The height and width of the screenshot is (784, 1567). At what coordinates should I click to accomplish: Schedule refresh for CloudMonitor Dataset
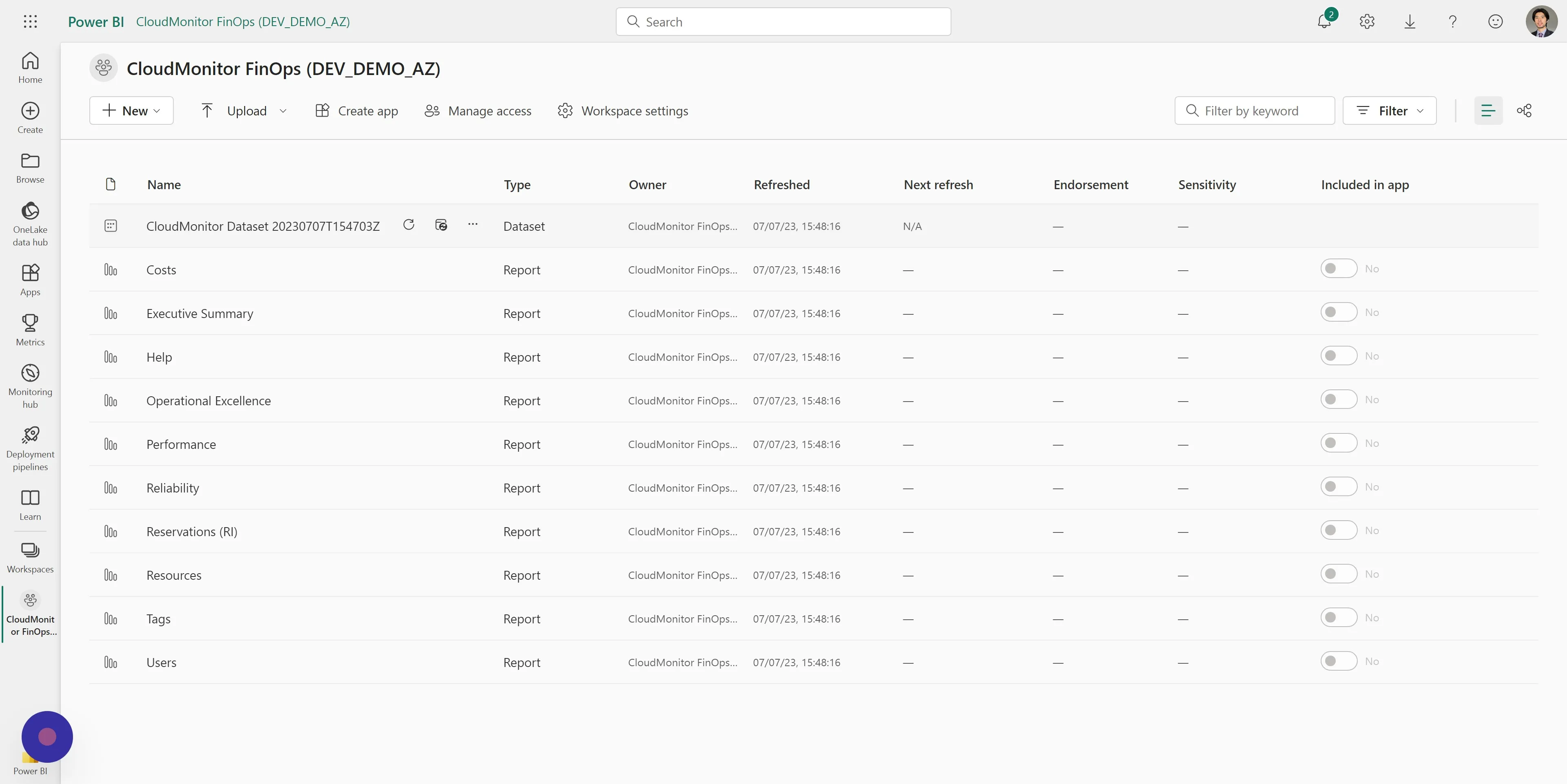click(x=441, y=225)
